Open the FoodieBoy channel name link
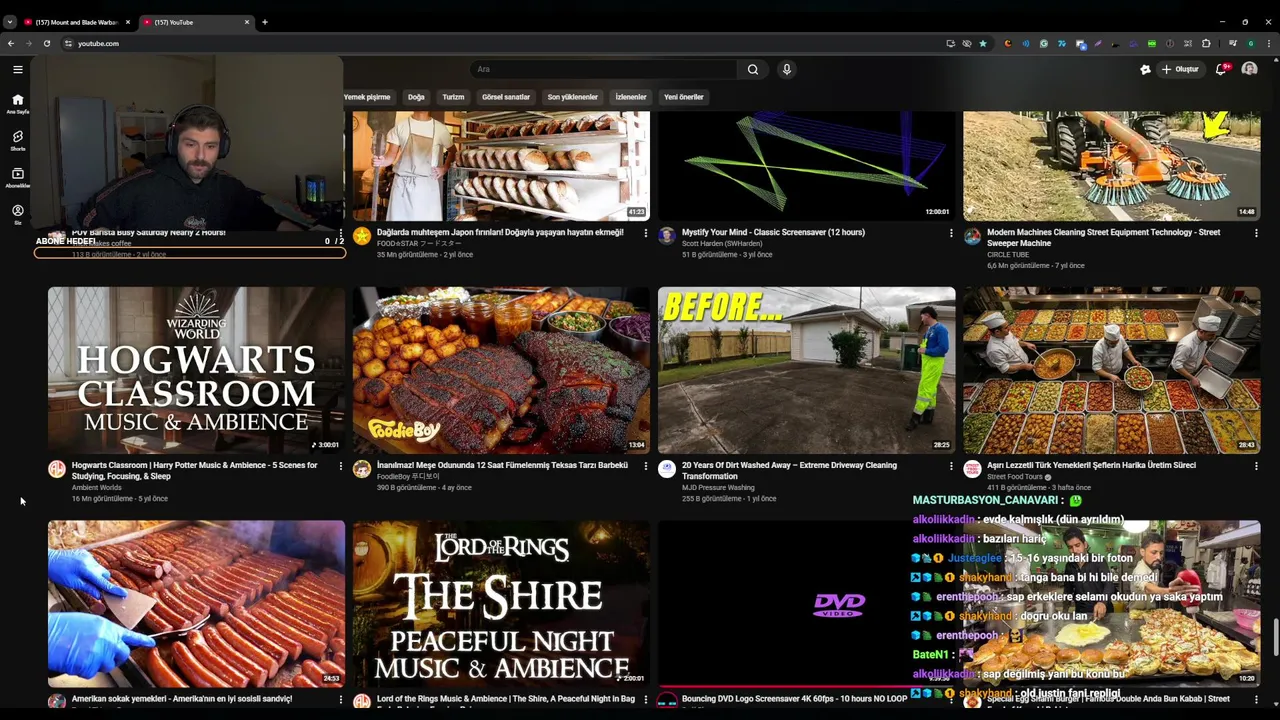The height and width of the screenshot is (720, 1280). point(408,477)
